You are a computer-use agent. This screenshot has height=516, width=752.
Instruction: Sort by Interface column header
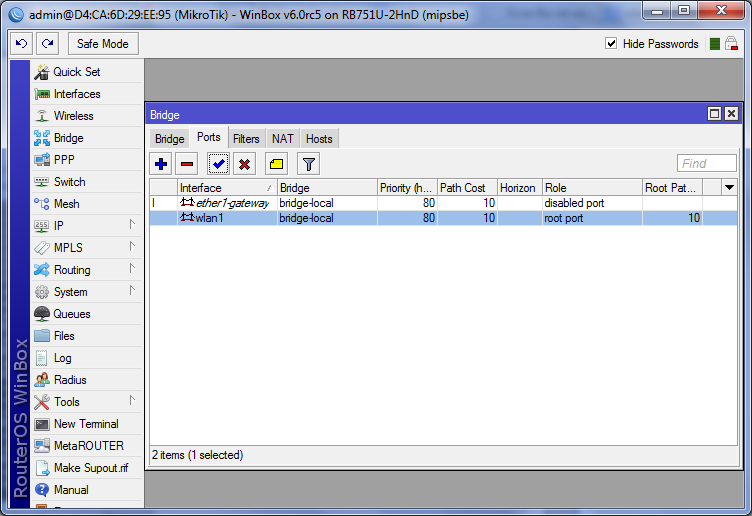[227, 188]
